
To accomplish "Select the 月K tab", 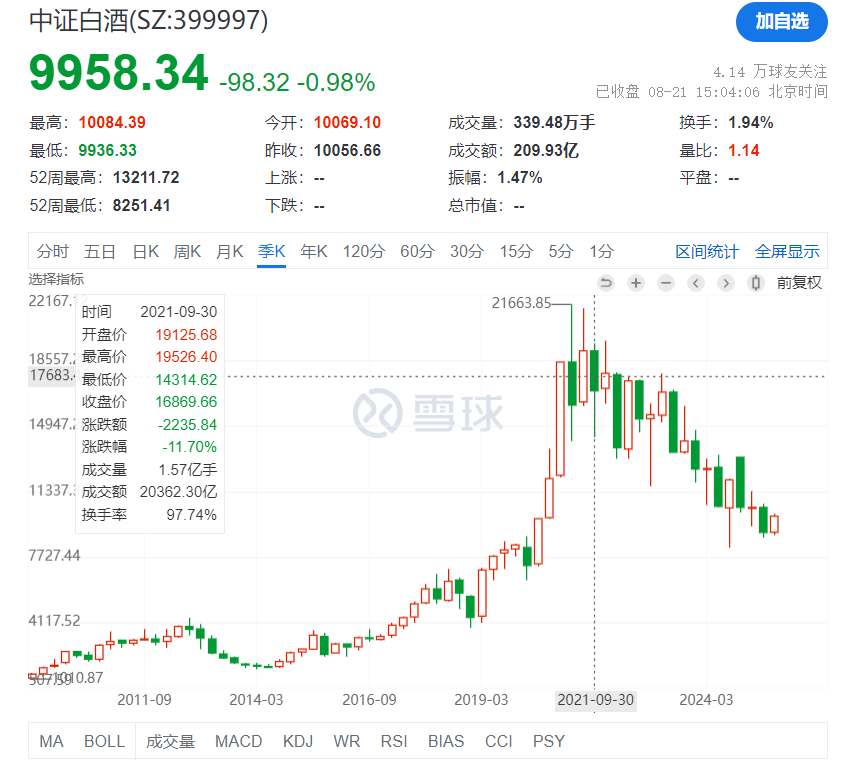I will (230, 251).
